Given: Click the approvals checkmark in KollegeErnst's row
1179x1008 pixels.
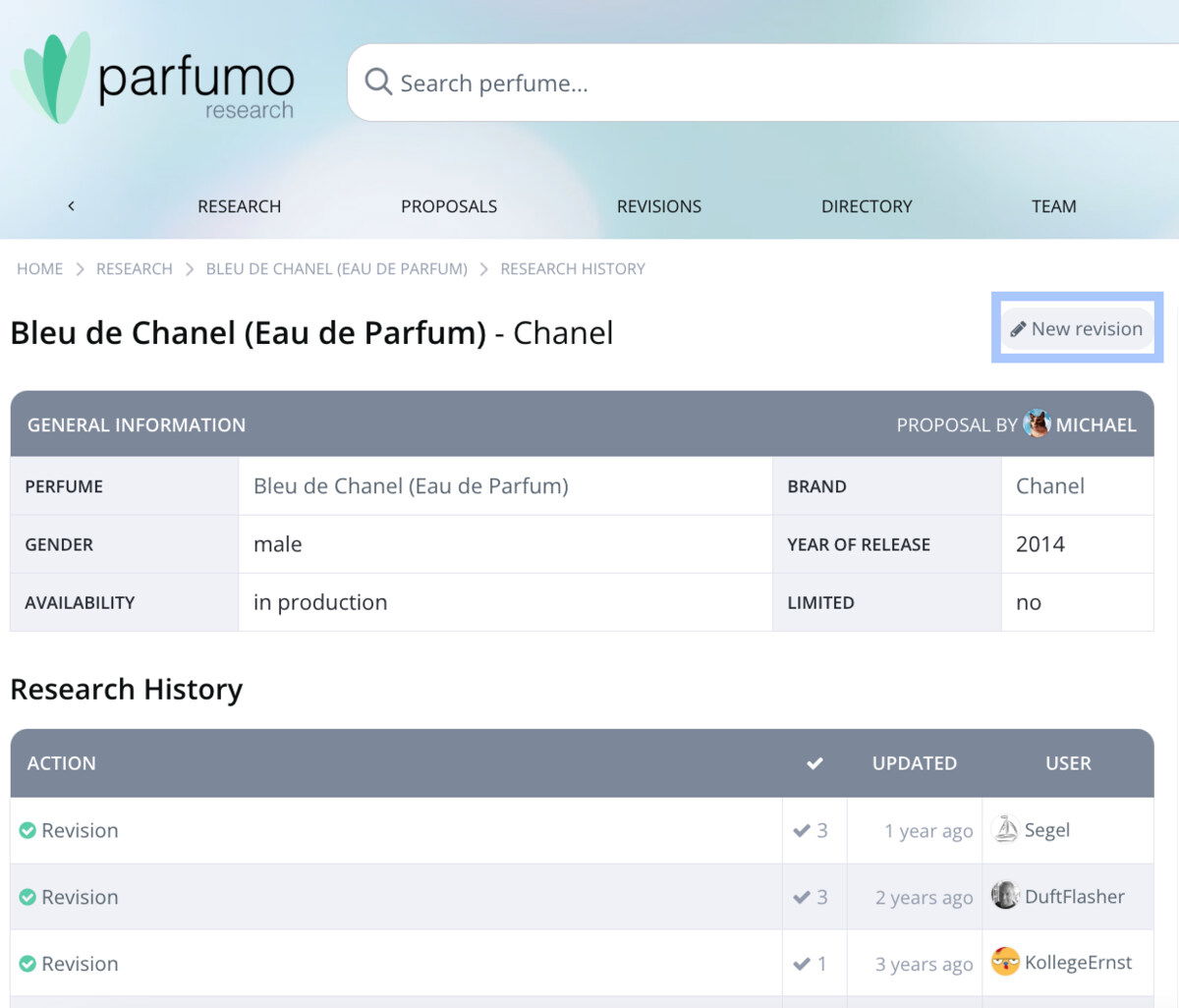Looking at the screenshot, I should (x=802, y=965).
